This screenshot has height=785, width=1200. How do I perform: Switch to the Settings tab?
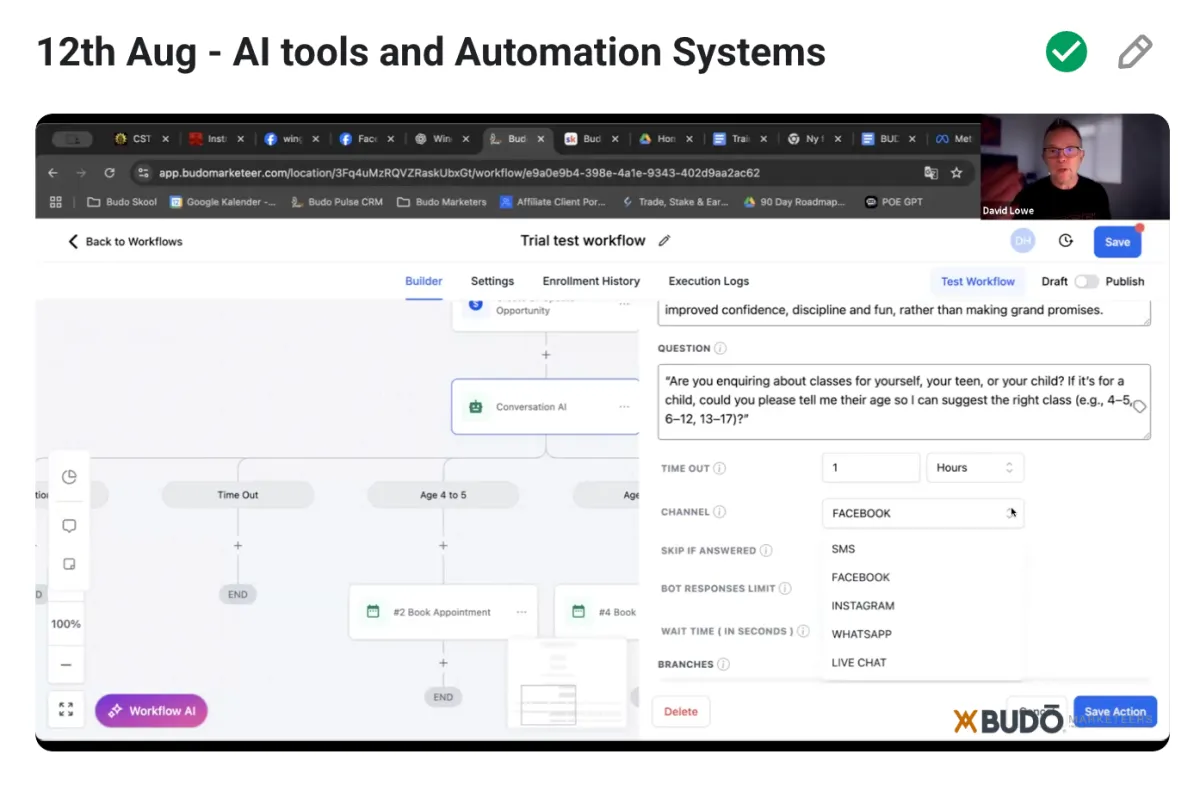point(492,282)
